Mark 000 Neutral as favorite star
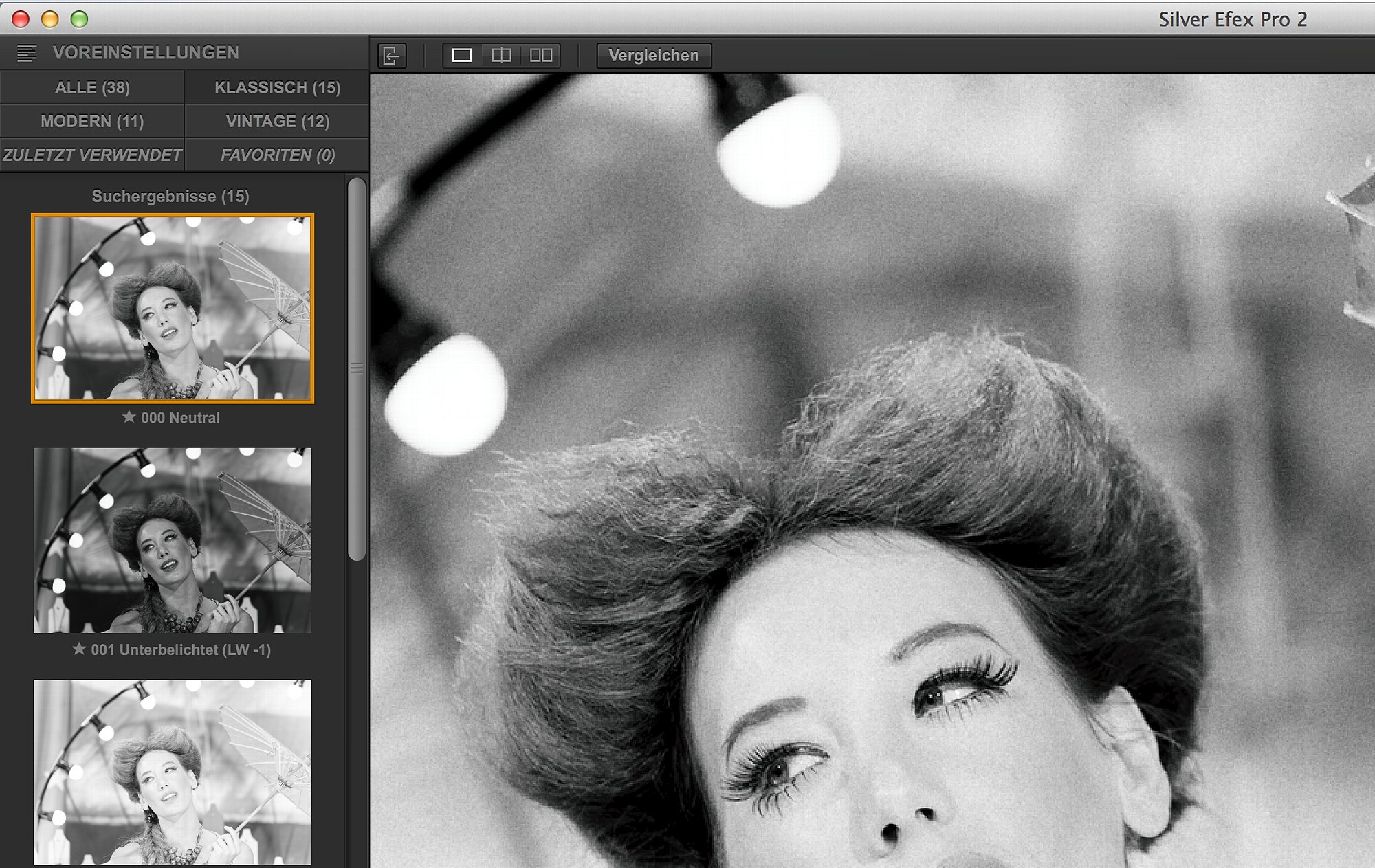Viewport: 1375px width, 868px height. (129, 416)
